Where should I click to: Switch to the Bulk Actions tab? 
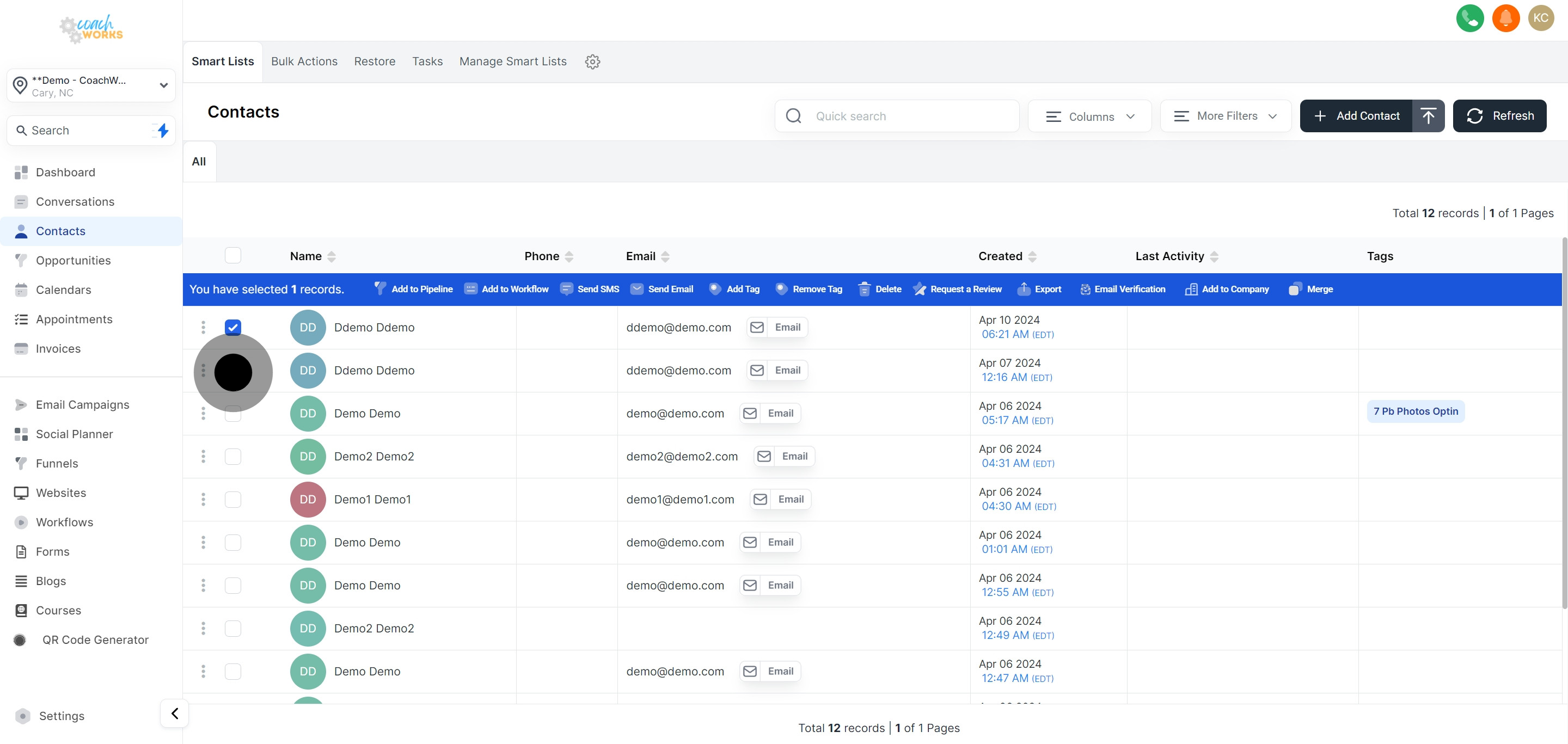304,62
